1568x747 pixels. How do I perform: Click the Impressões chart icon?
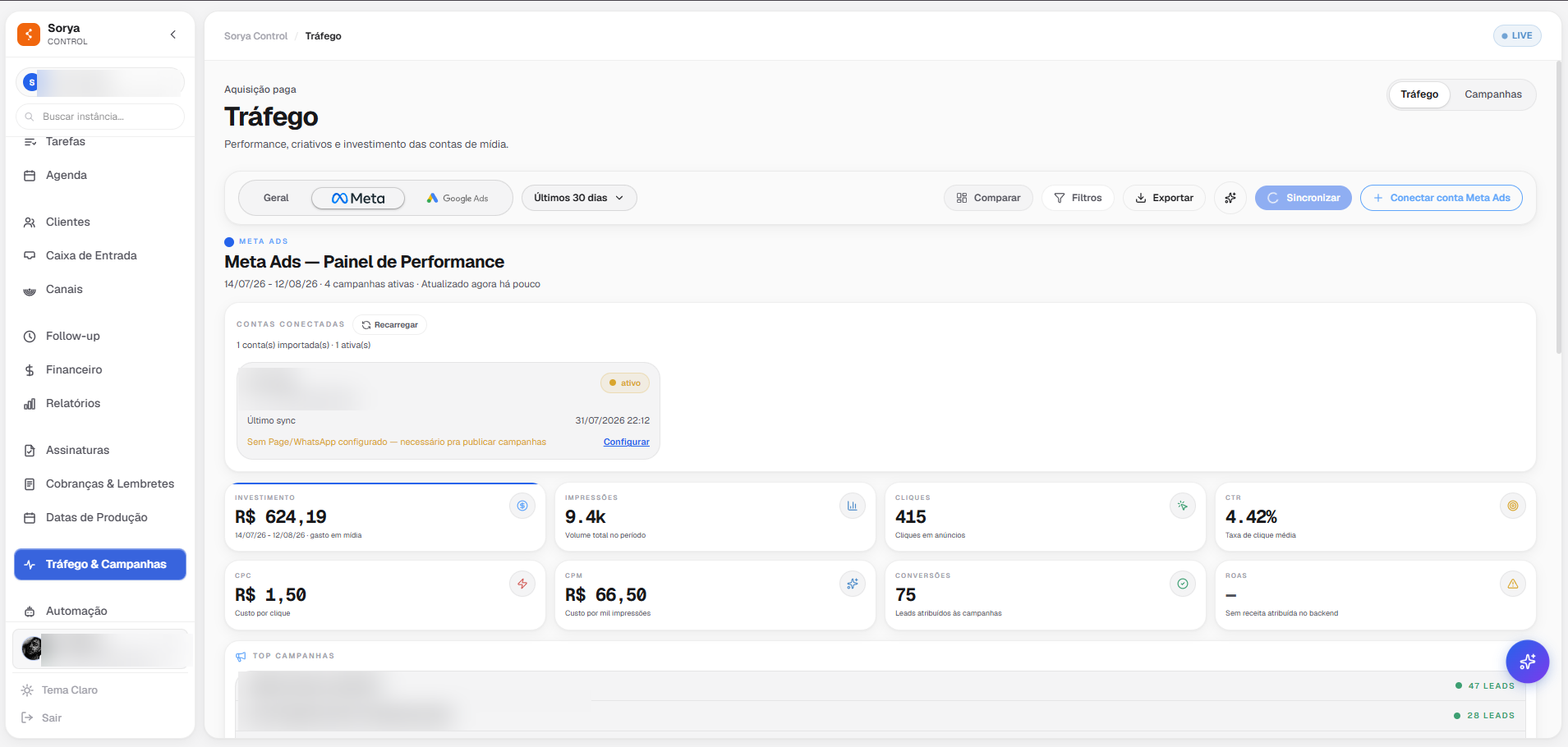coord(853,506)
